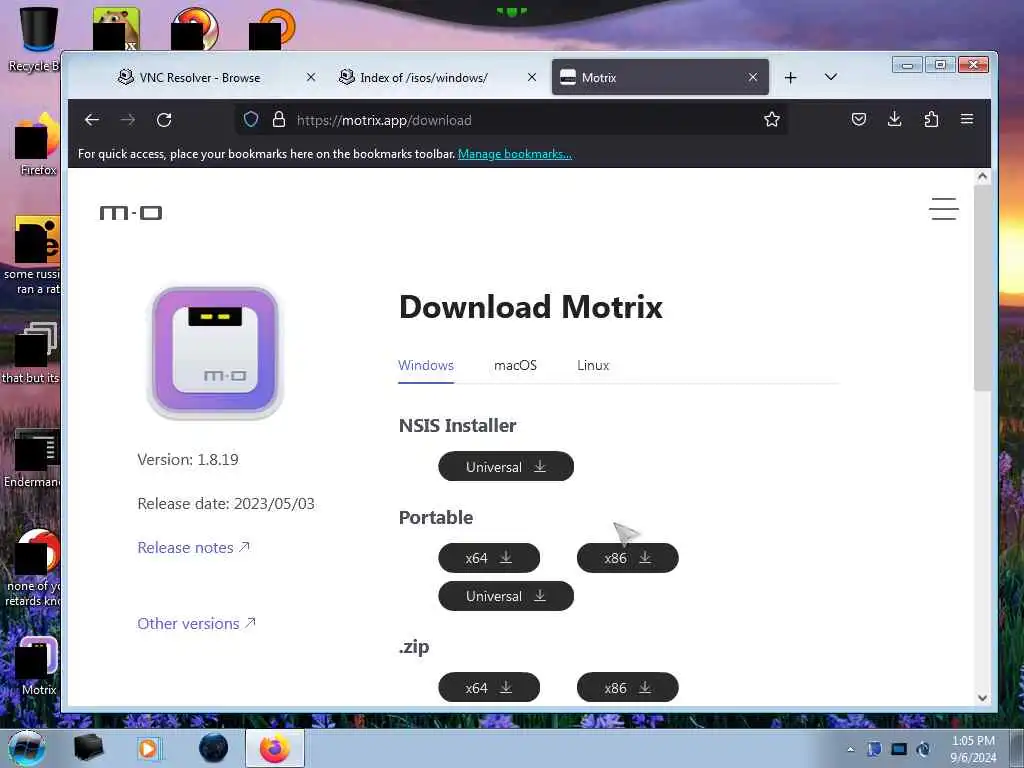
Task: Download the NSIS Installer Universal build
Action: tap(506, 466)
